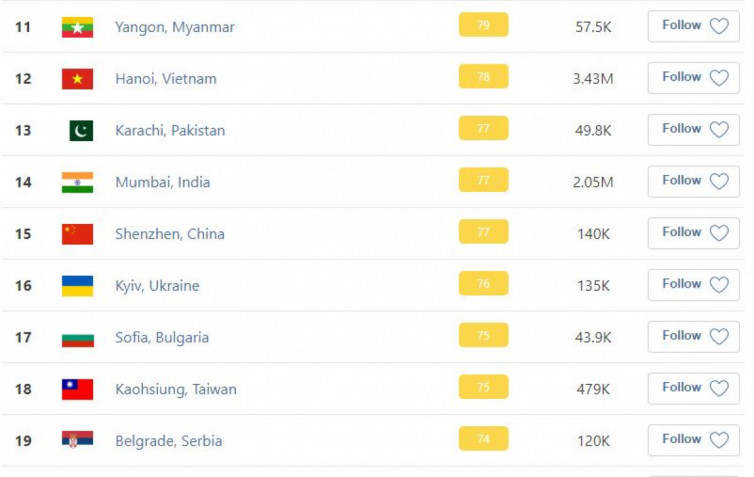Open the Mumbai, India city link
754x477 pixels.
[163, 182]
